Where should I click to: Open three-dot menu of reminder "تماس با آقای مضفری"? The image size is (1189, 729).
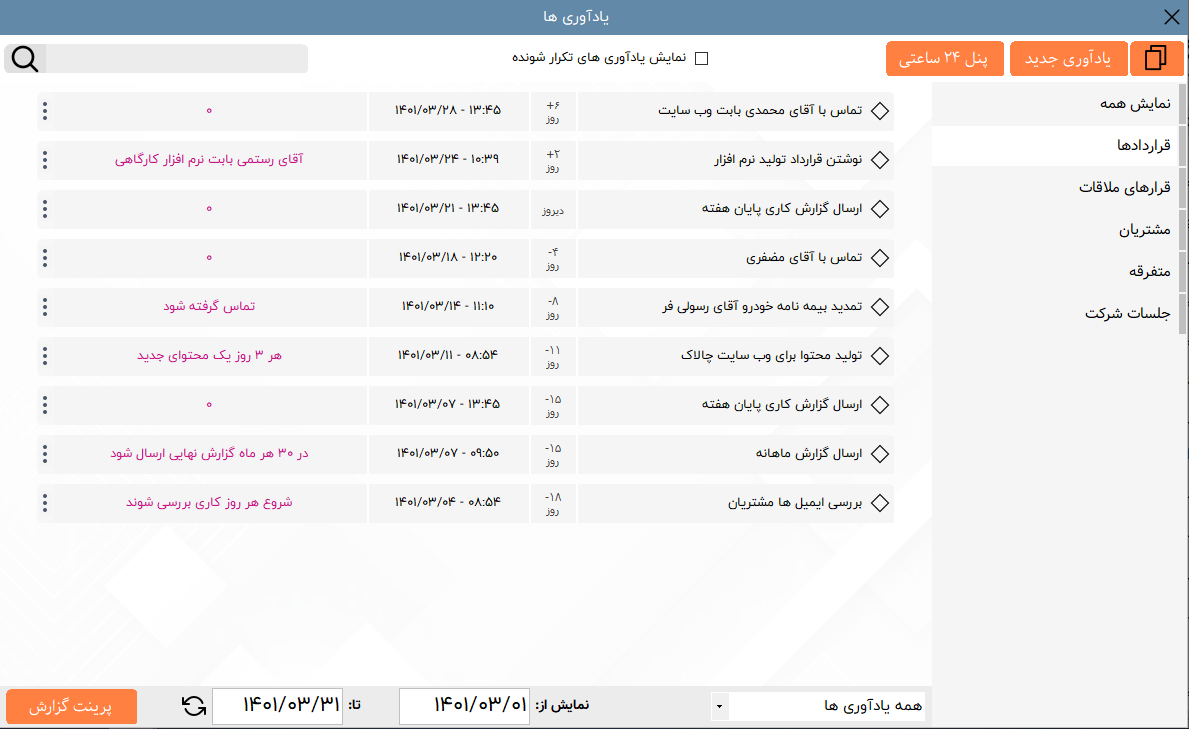(x=44, y=258)
